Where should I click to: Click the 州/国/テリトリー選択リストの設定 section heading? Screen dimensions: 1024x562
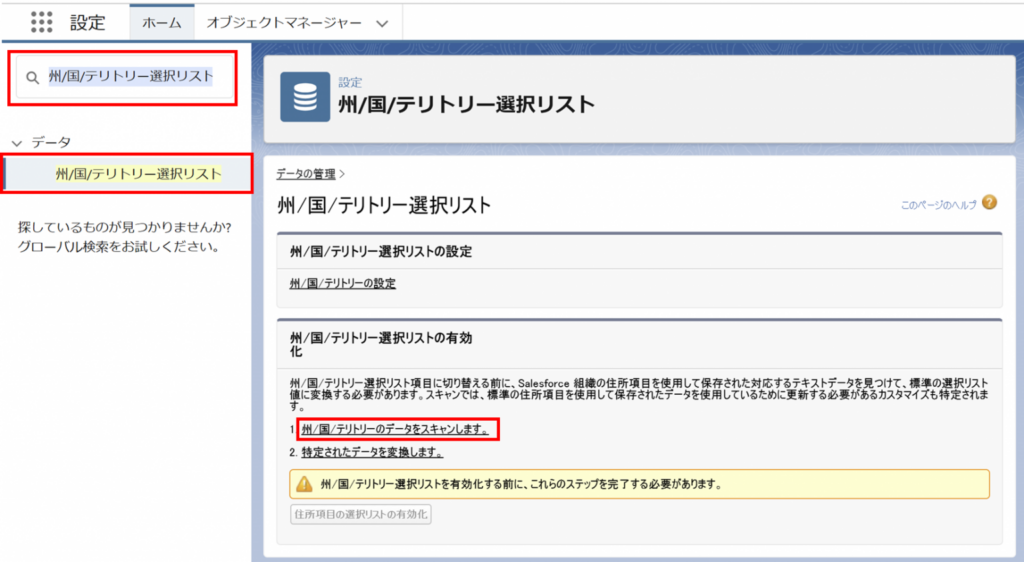pyautogui.click(x=380, y=251)
